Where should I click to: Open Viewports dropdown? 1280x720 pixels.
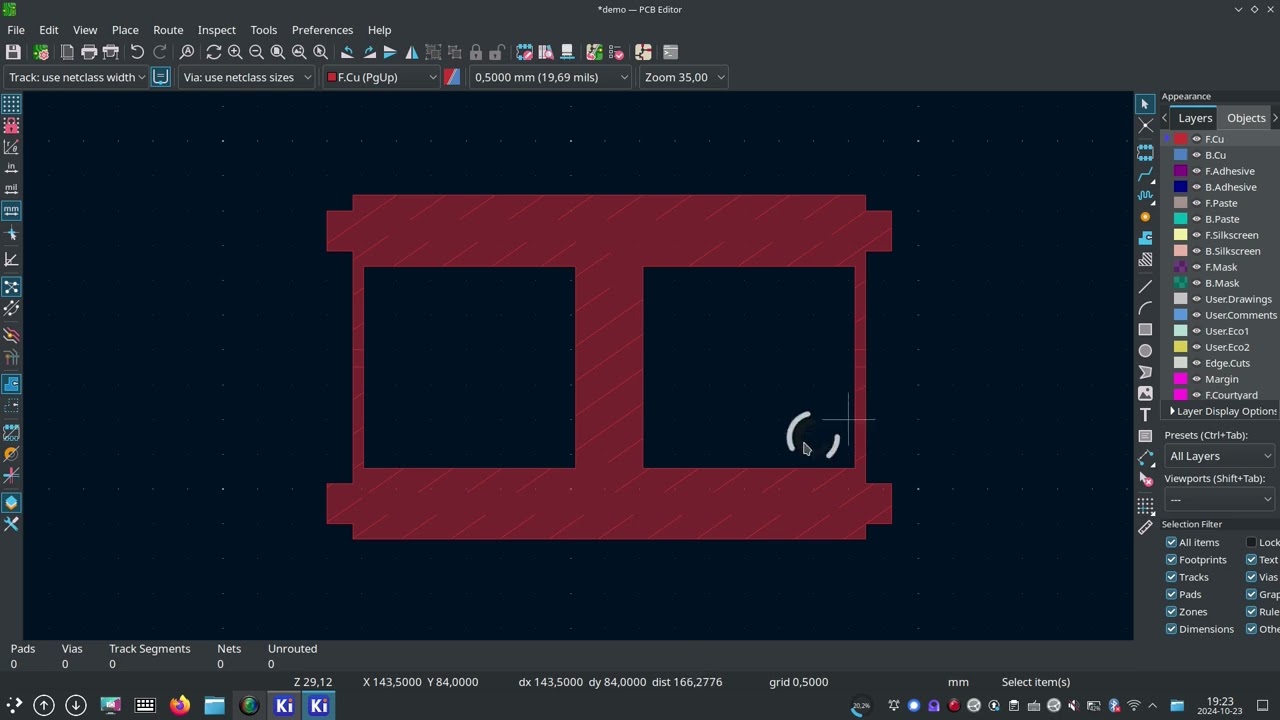point(1220,499)
